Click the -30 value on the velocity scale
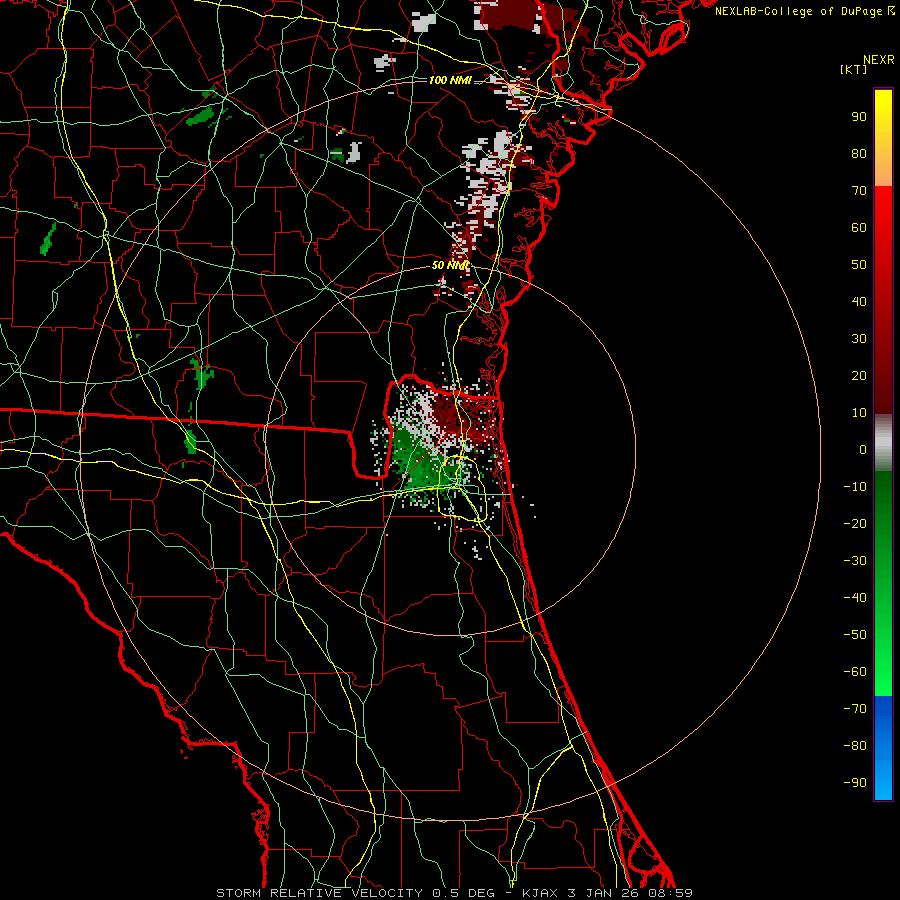 click(855, 561)
